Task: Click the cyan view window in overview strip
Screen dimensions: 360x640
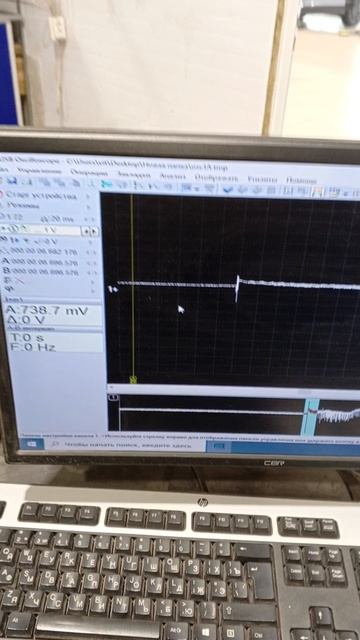Action: pos(310,417)
